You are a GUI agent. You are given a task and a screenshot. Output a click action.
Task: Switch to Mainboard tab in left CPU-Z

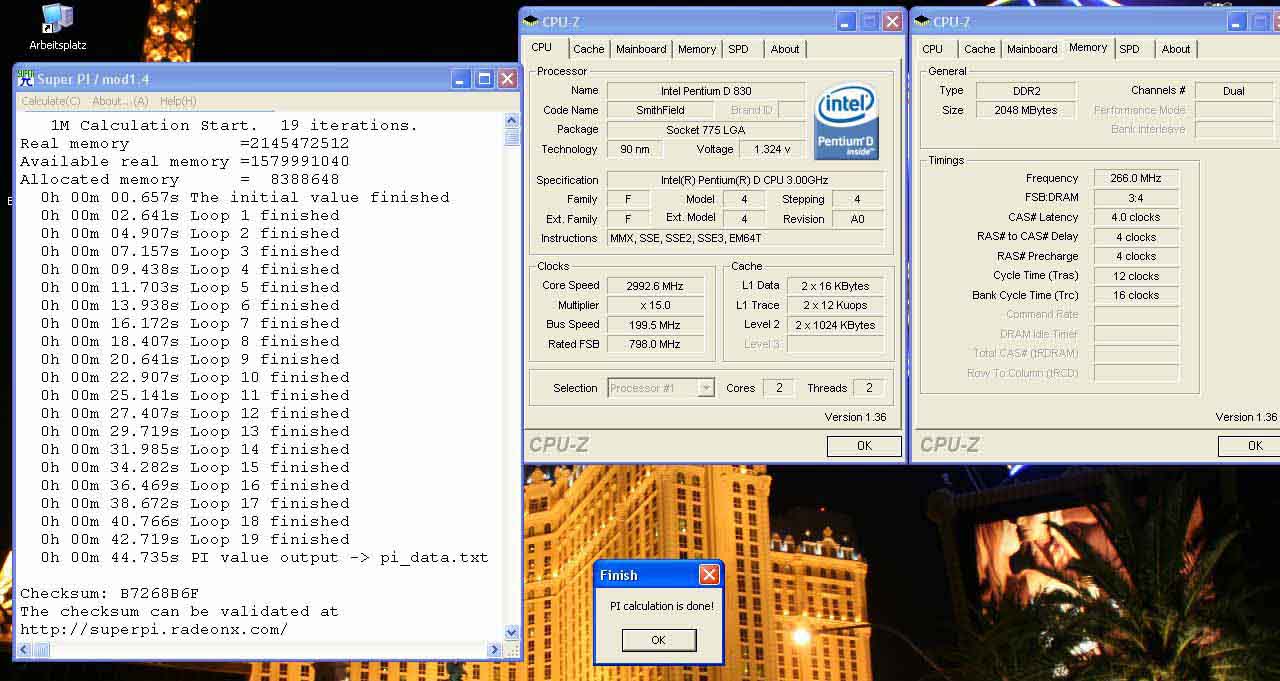point(641,49)
